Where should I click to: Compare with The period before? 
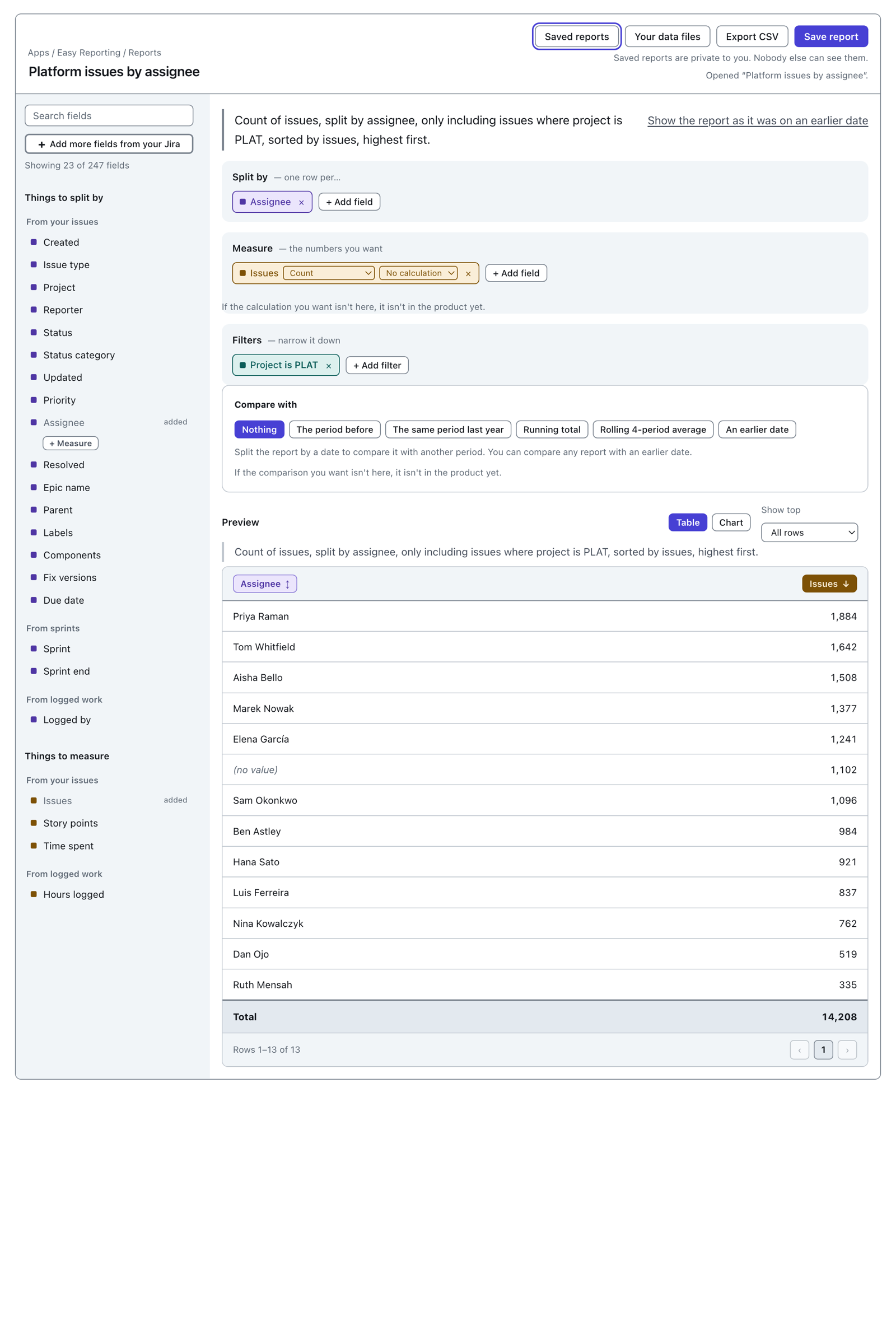(334, 430)
